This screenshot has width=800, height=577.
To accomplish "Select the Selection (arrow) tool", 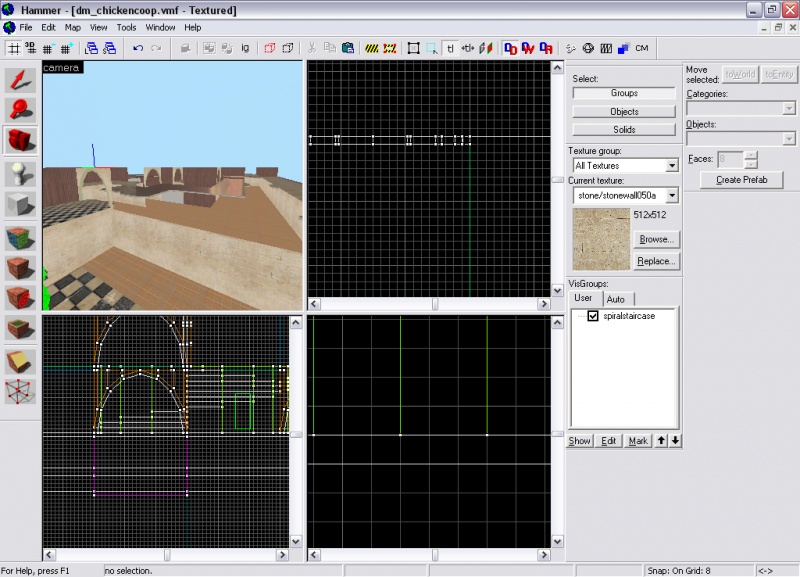I will [x=20, y=80].
